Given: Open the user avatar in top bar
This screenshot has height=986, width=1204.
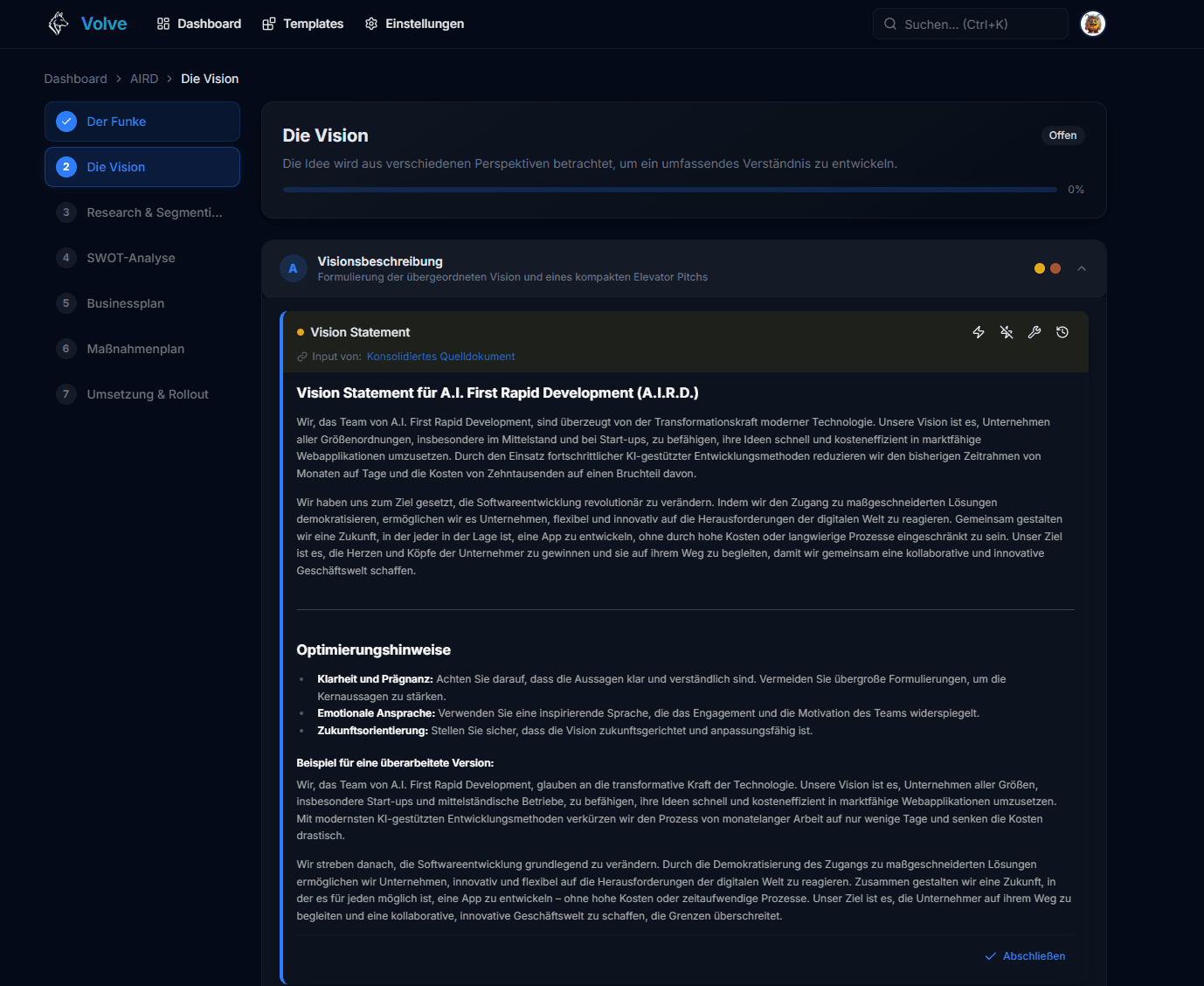Looking at the screenshot, I should coord(1092,24).
